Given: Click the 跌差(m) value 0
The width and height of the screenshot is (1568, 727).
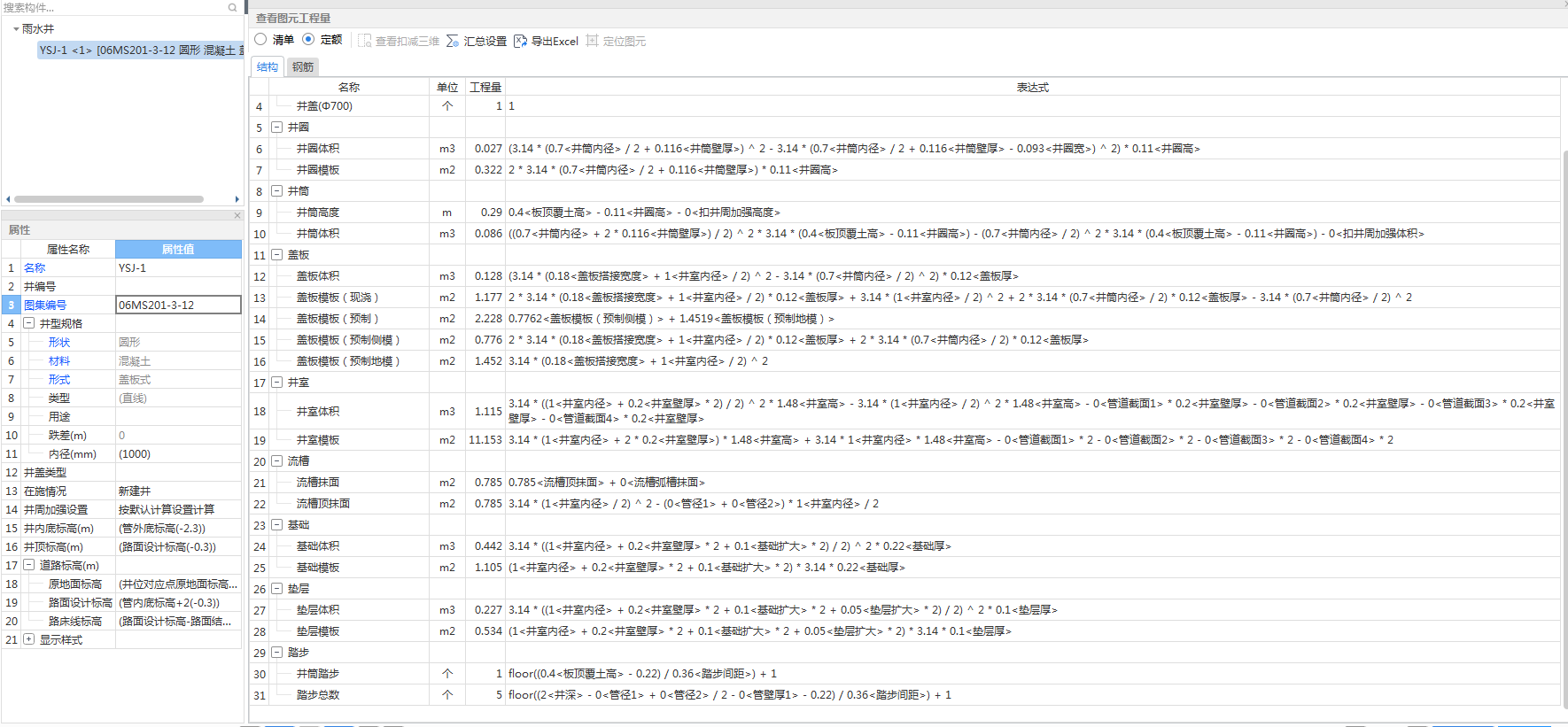Looking at the screenshot, I should tap(178, 435).
